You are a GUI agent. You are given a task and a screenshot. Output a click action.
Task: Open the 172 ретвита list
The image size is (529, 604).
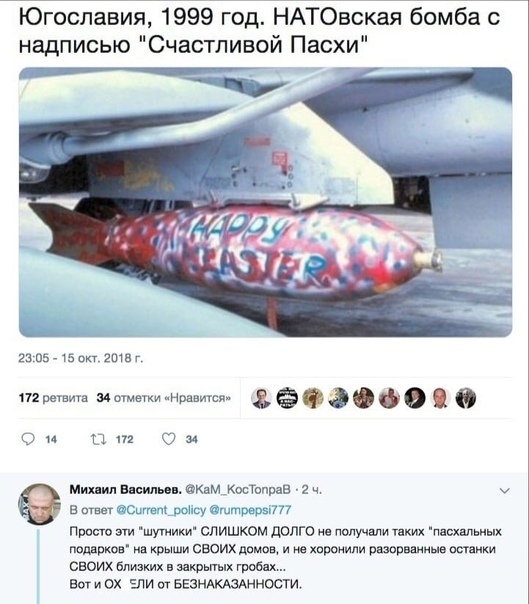[x=53, y=398]
